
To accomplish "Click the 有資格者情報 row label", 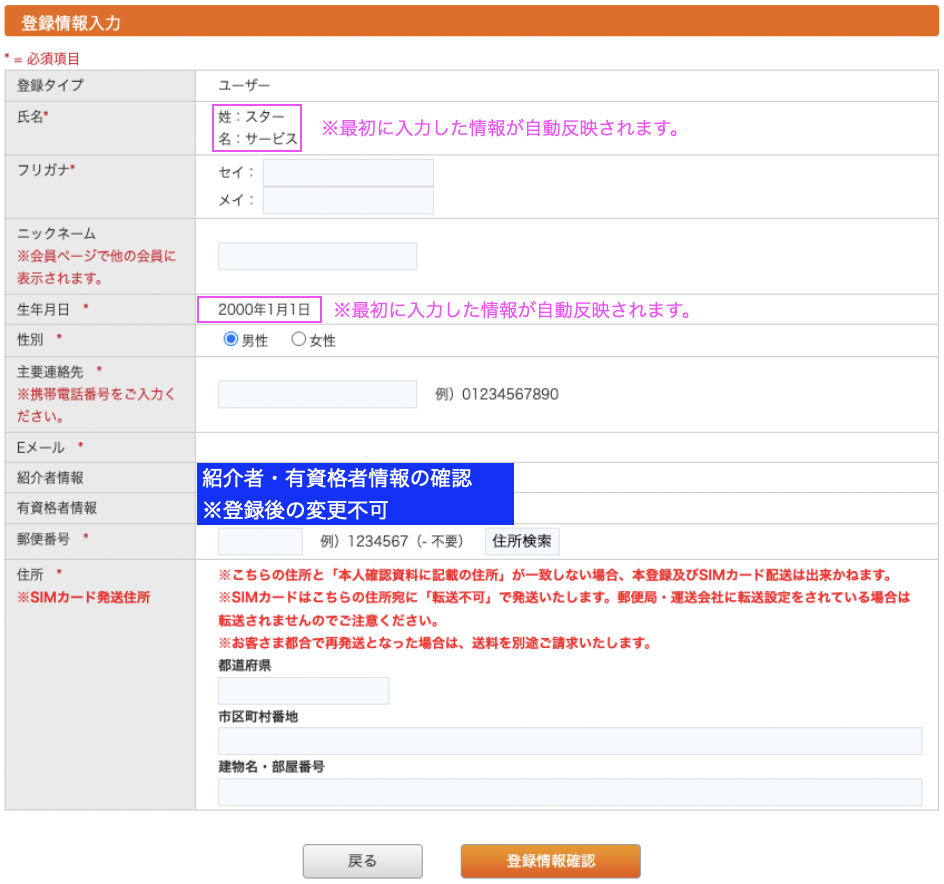I will tap(57, 508).
